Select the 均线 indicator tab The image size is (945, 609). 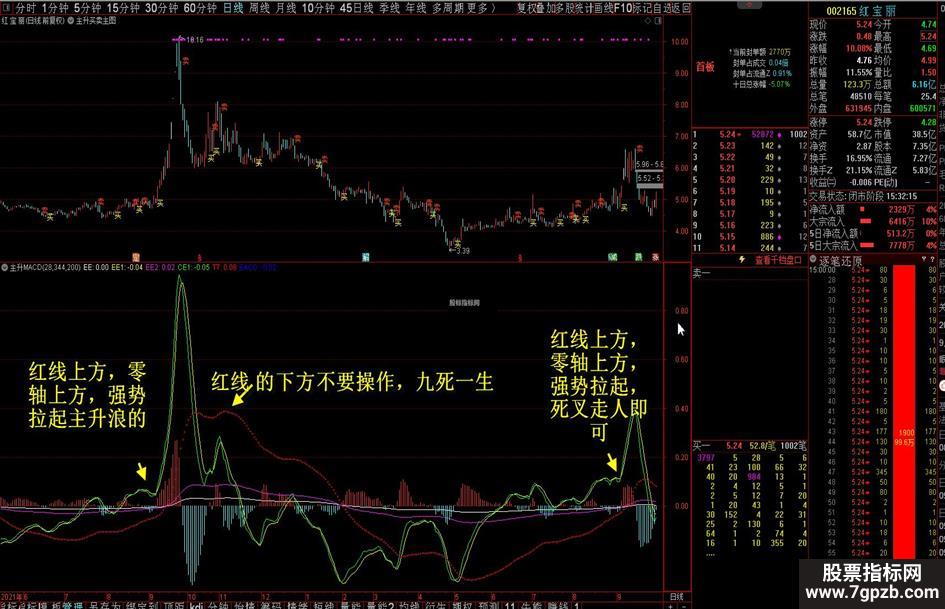point(409,605)
